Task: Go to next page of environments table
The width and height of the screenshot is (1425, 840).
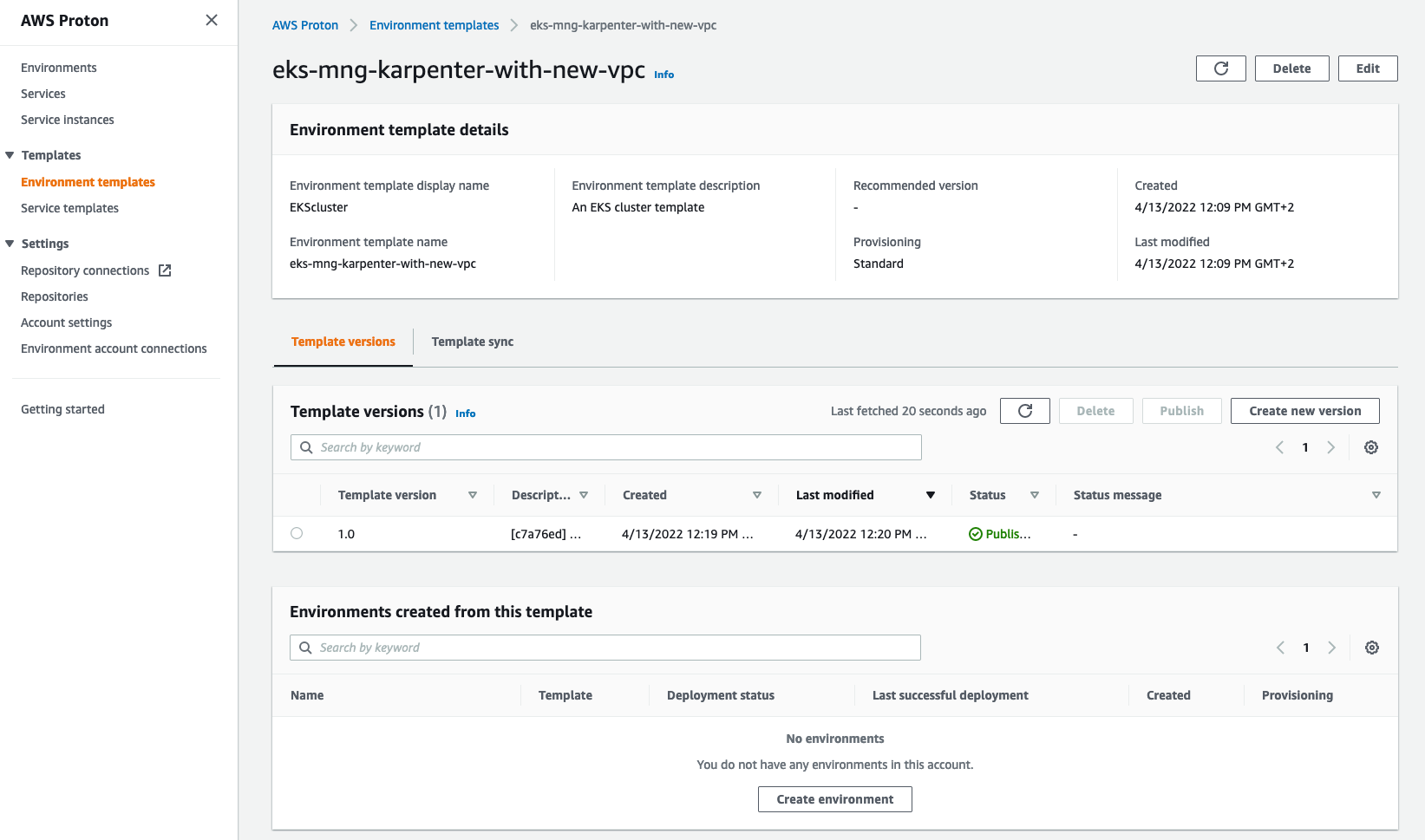Action: pos(1331,648)
